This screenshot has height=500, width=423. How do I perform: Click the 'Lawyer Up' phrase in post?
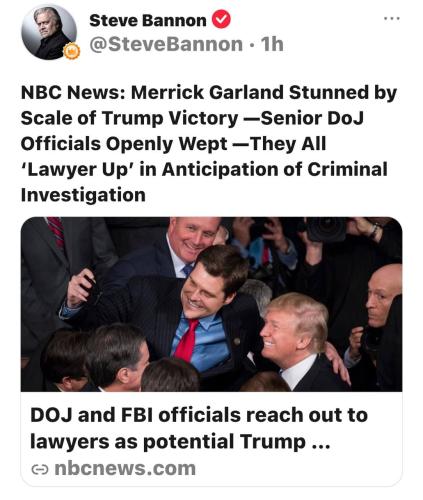(x=77, y=169)
